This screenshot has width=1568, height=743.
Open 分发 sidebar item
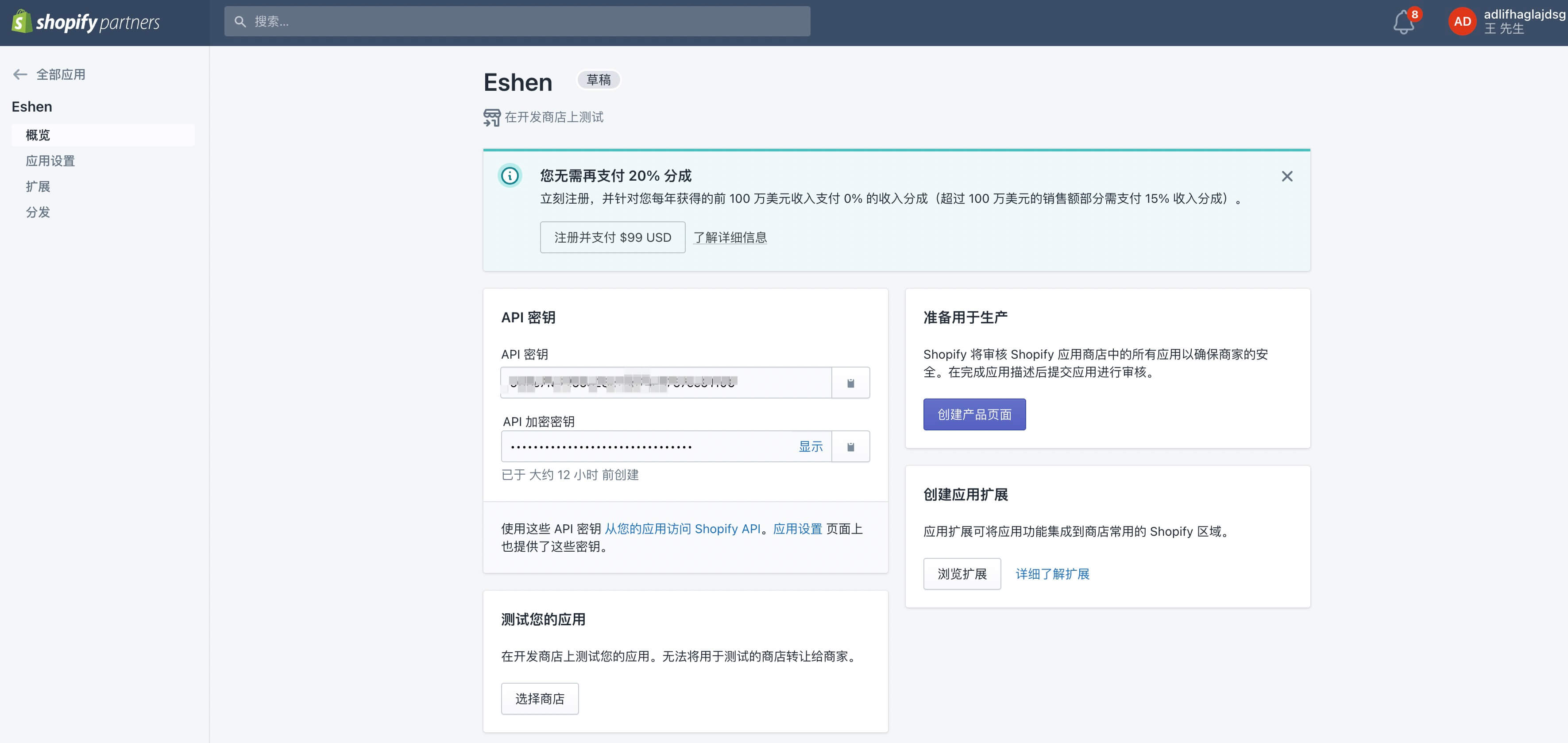point(38,212)
